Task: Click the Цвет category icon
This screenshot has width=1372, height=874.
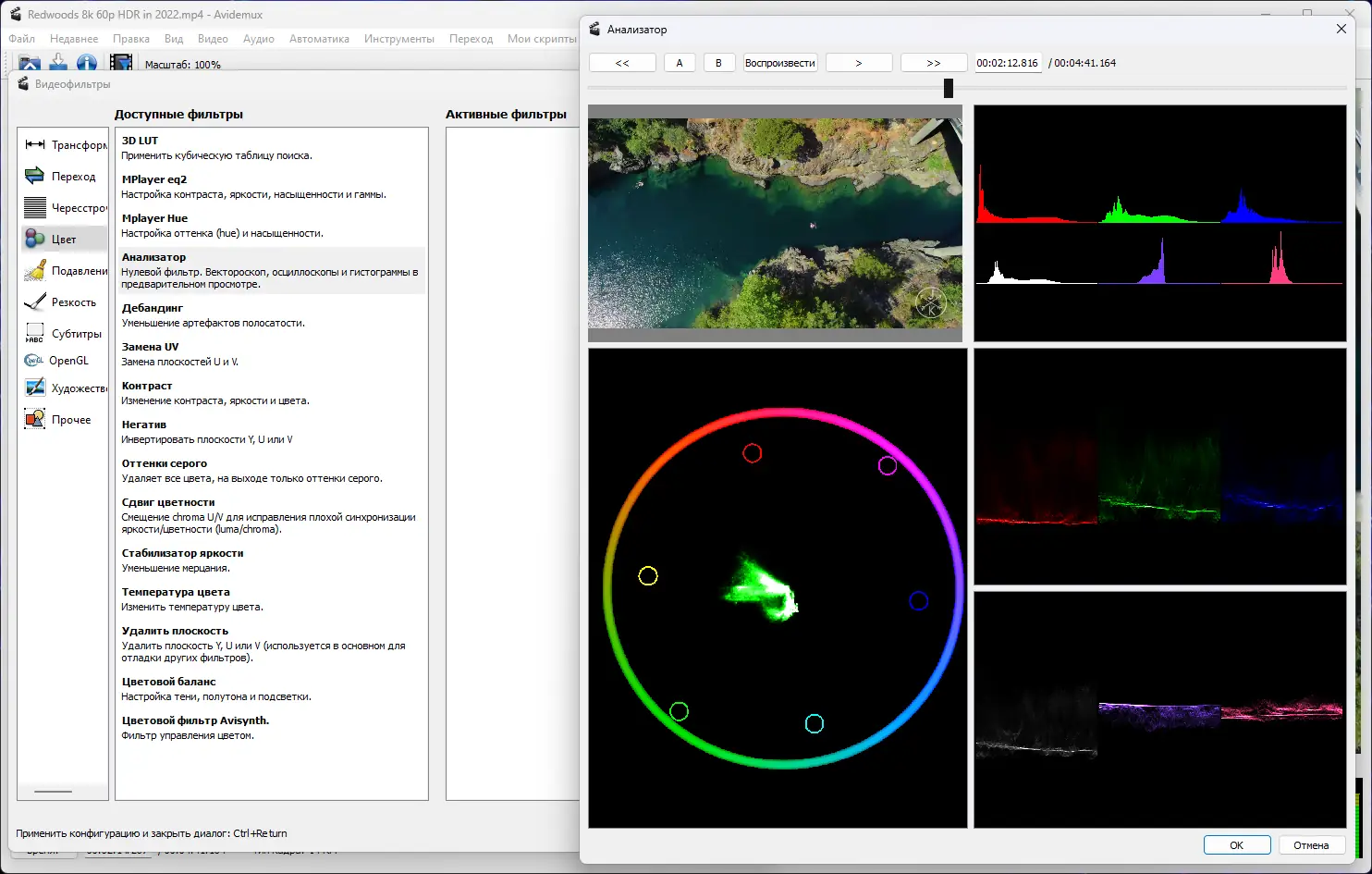Action: click(35, 240)
